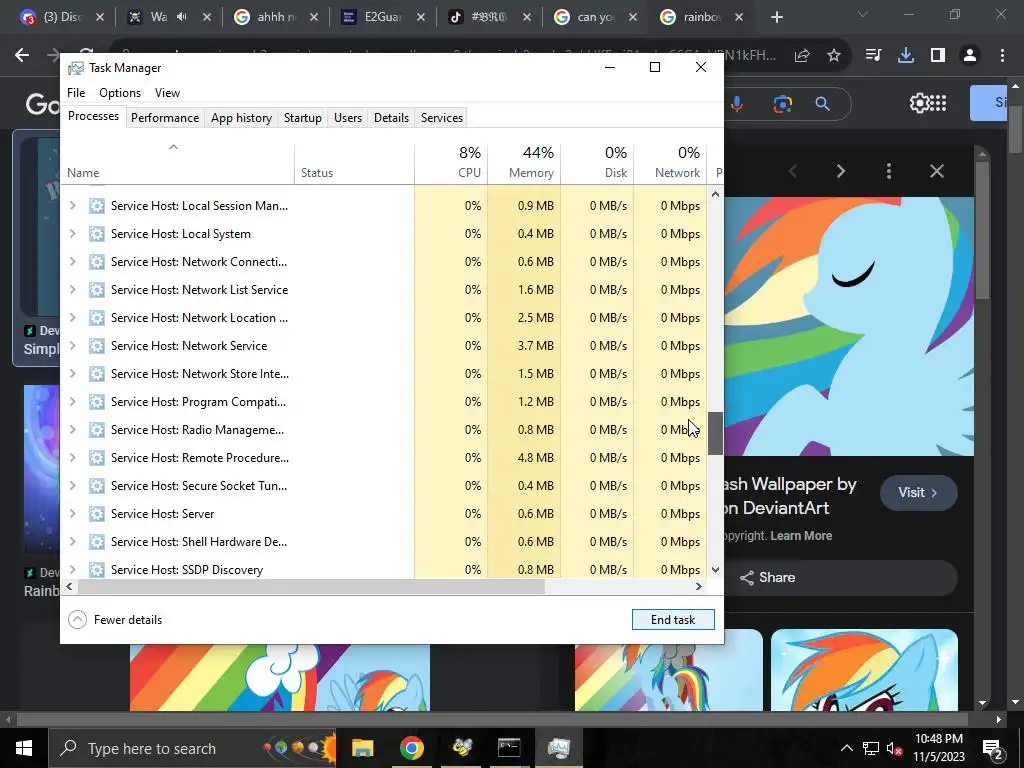Click the process list scroll down arrow

coord(715,569)
